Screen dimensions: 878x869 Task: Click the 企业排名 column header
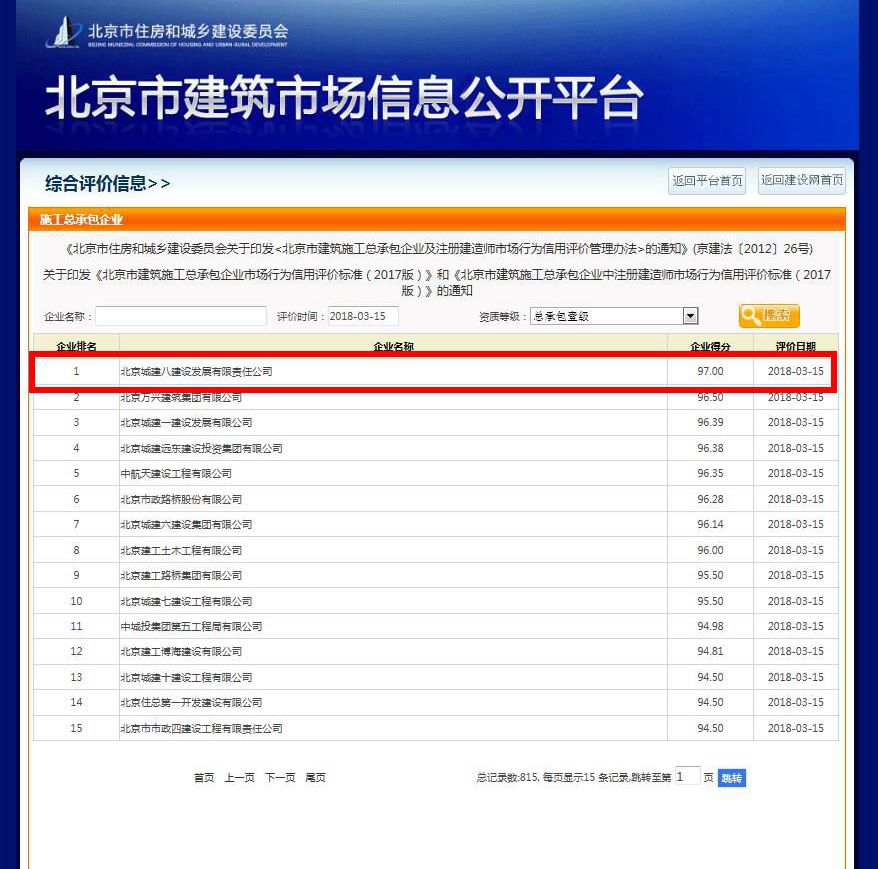[76, 347]
